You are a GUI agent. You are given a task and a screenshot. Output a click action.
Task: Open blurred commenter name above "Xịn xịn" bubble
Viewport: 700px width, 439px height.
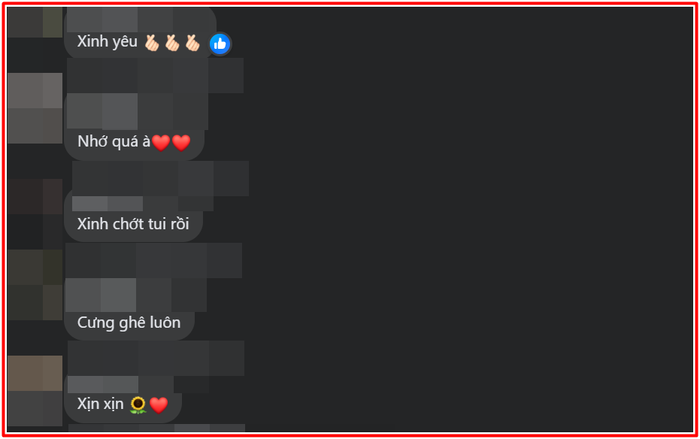click(156, 358)
